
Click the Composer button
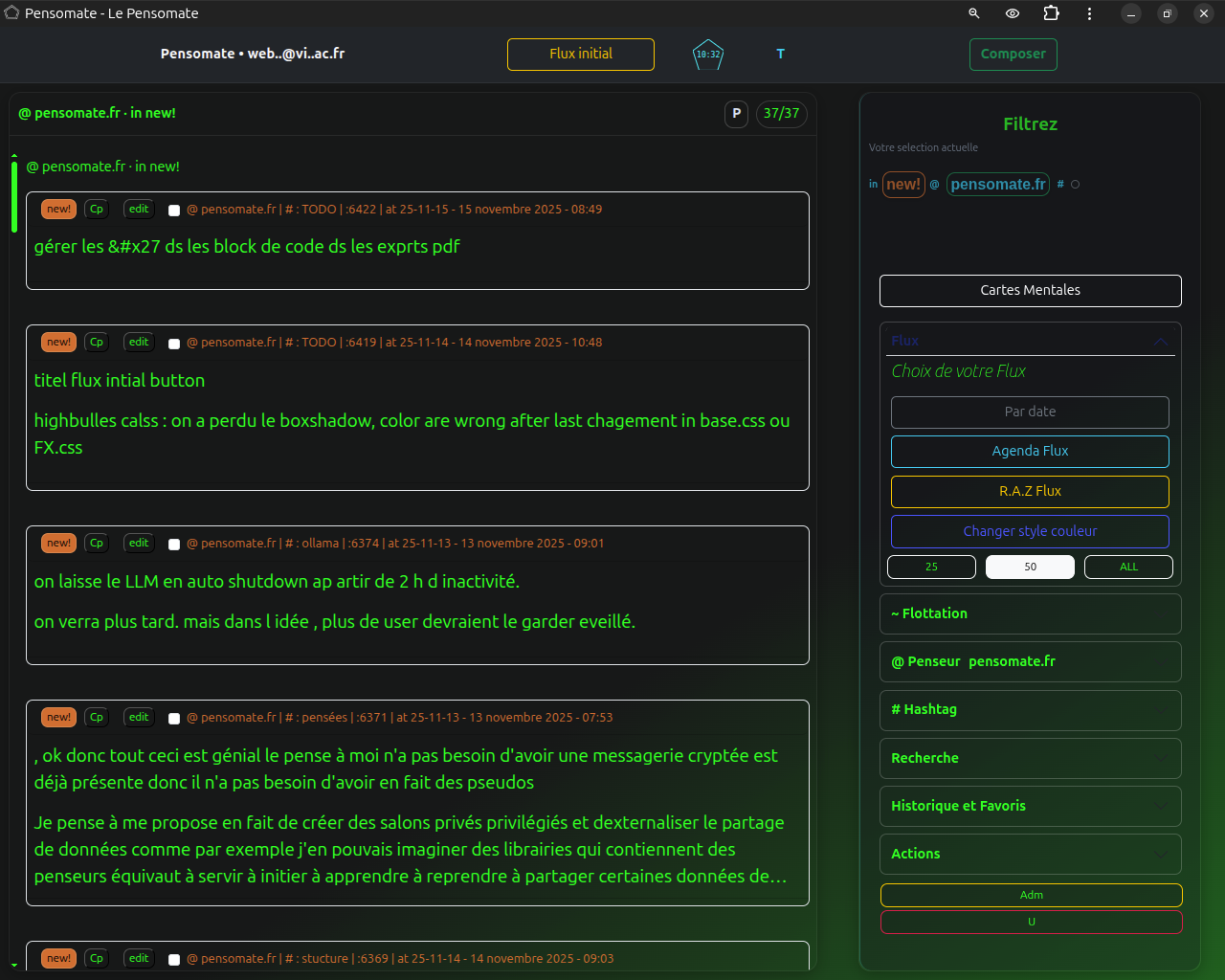1013,55
